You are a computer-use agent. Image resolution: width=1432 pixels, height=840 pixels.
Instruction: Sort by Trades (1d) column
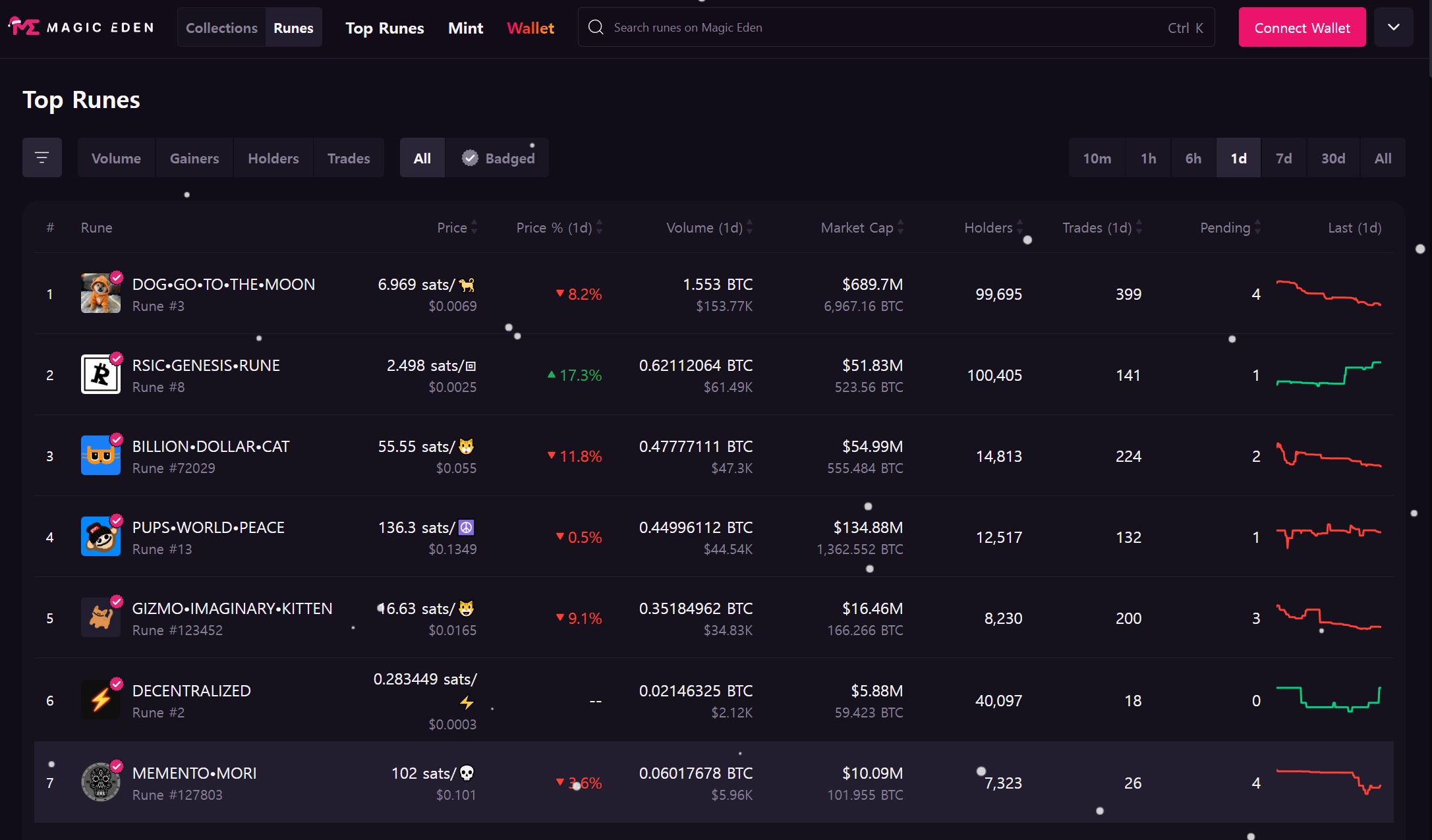click(1103, 227)
